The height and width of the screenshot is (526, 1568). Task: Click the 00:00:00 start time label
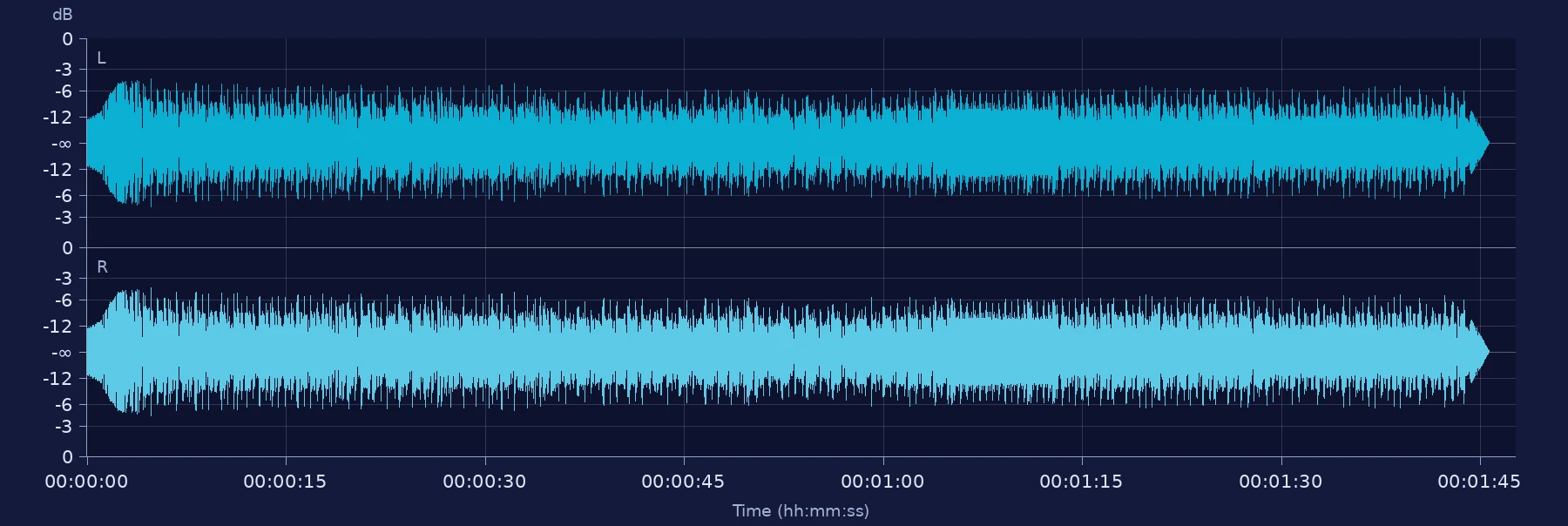coord(86,482)
